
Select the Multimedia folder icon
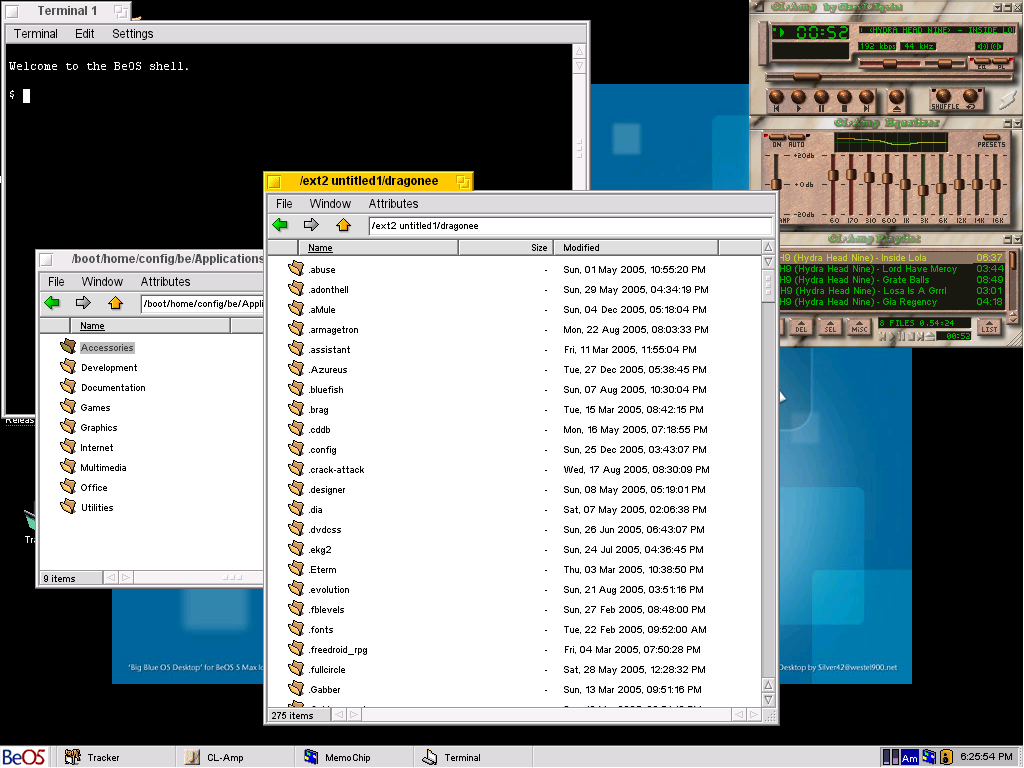click(68, 466)
